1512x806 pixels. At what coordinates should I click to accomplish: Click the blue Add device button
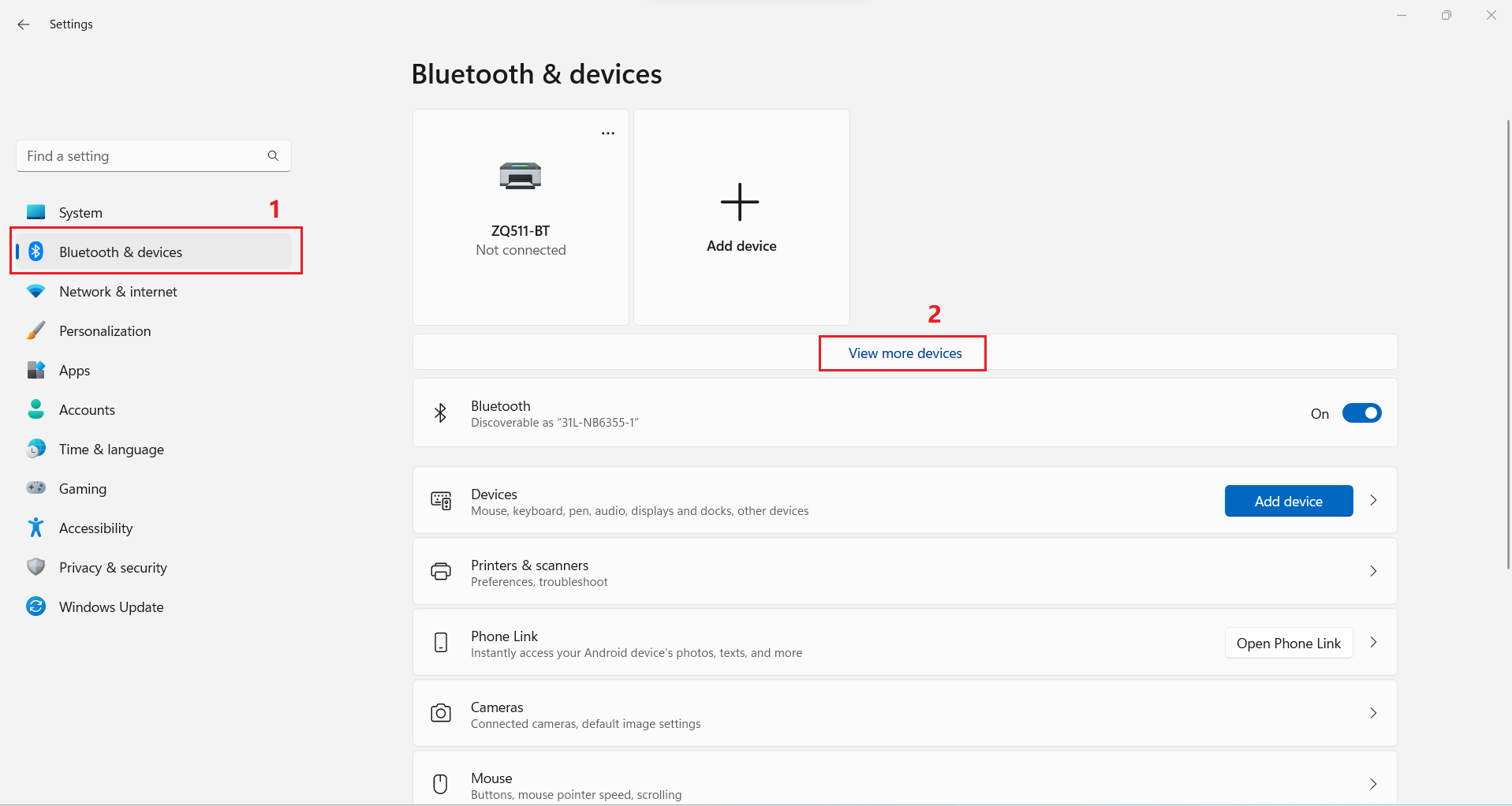coord(1288,502)
